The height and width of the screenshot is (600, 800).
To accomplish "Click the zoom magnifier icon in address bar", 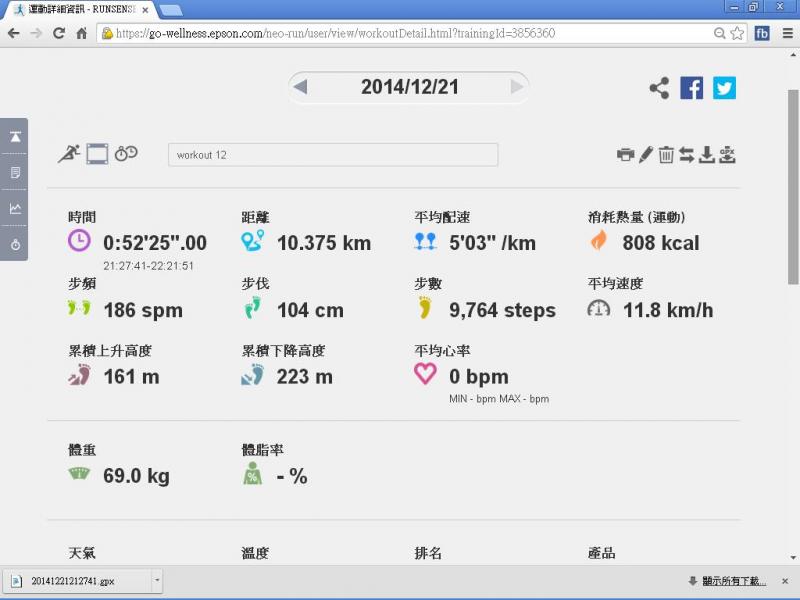I will tap(719, 34).
